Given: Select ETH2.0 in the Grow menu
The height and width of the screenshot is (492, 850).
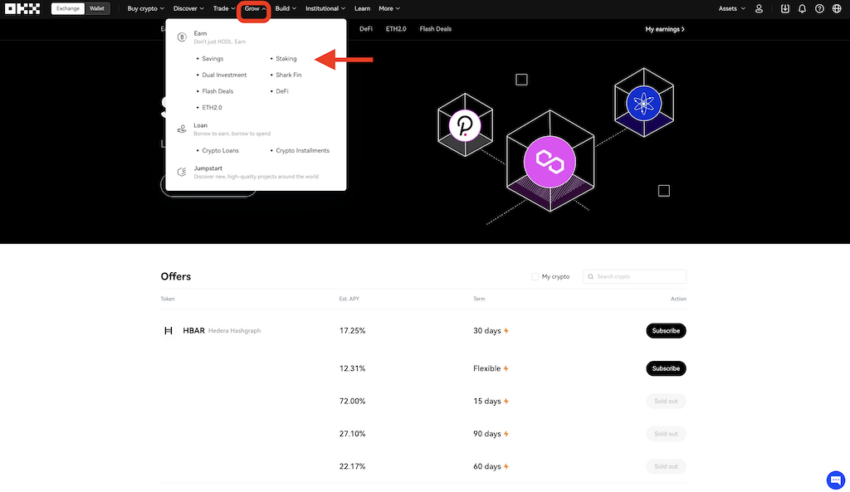Looking at the screenshot, I should [212, 107].
